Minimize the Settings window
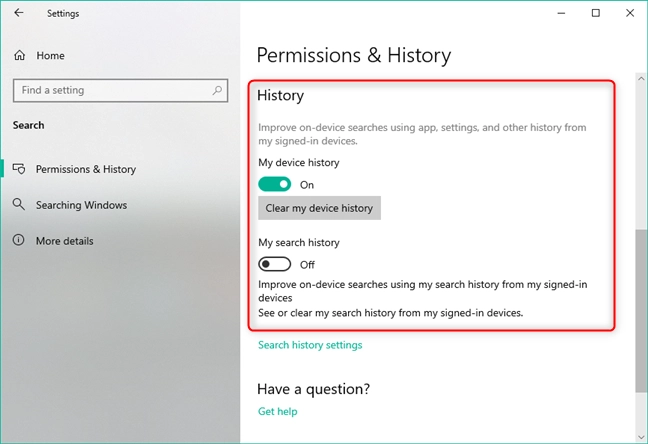This screenshot has height=444, width=648. (561, 13)
